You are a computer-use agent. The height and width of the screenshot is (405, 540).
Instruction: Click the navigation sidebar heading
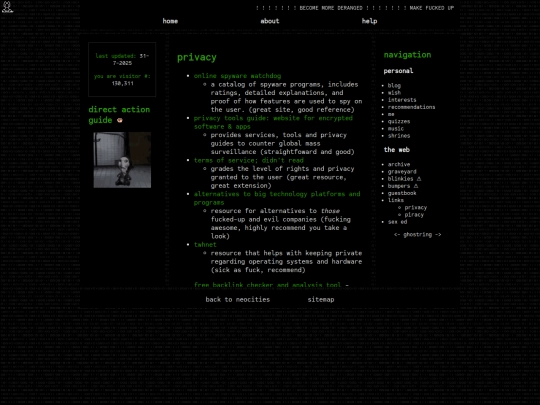(x=407, y=55)
